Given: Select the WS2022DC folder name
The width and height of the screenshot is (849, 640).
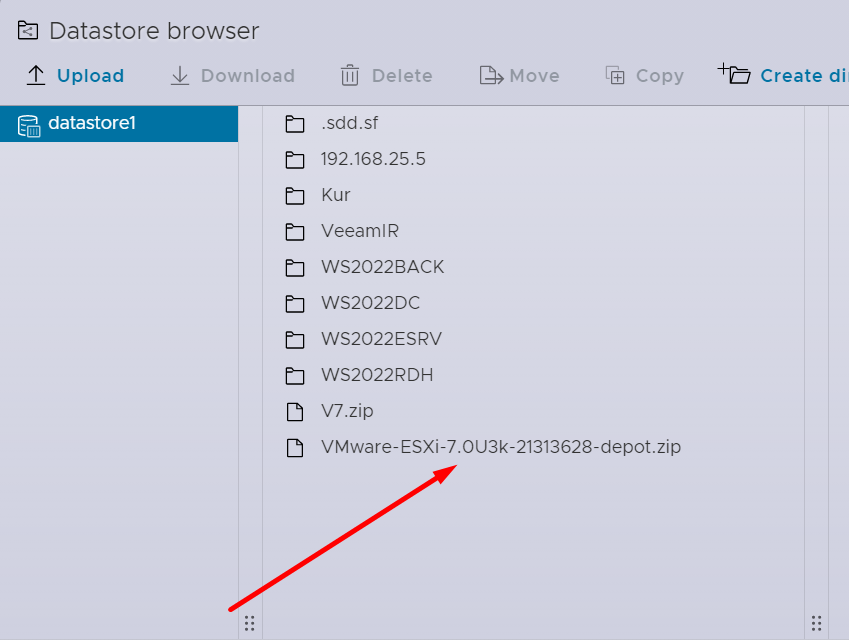Looking at the screenshot, I should (371, 303).
